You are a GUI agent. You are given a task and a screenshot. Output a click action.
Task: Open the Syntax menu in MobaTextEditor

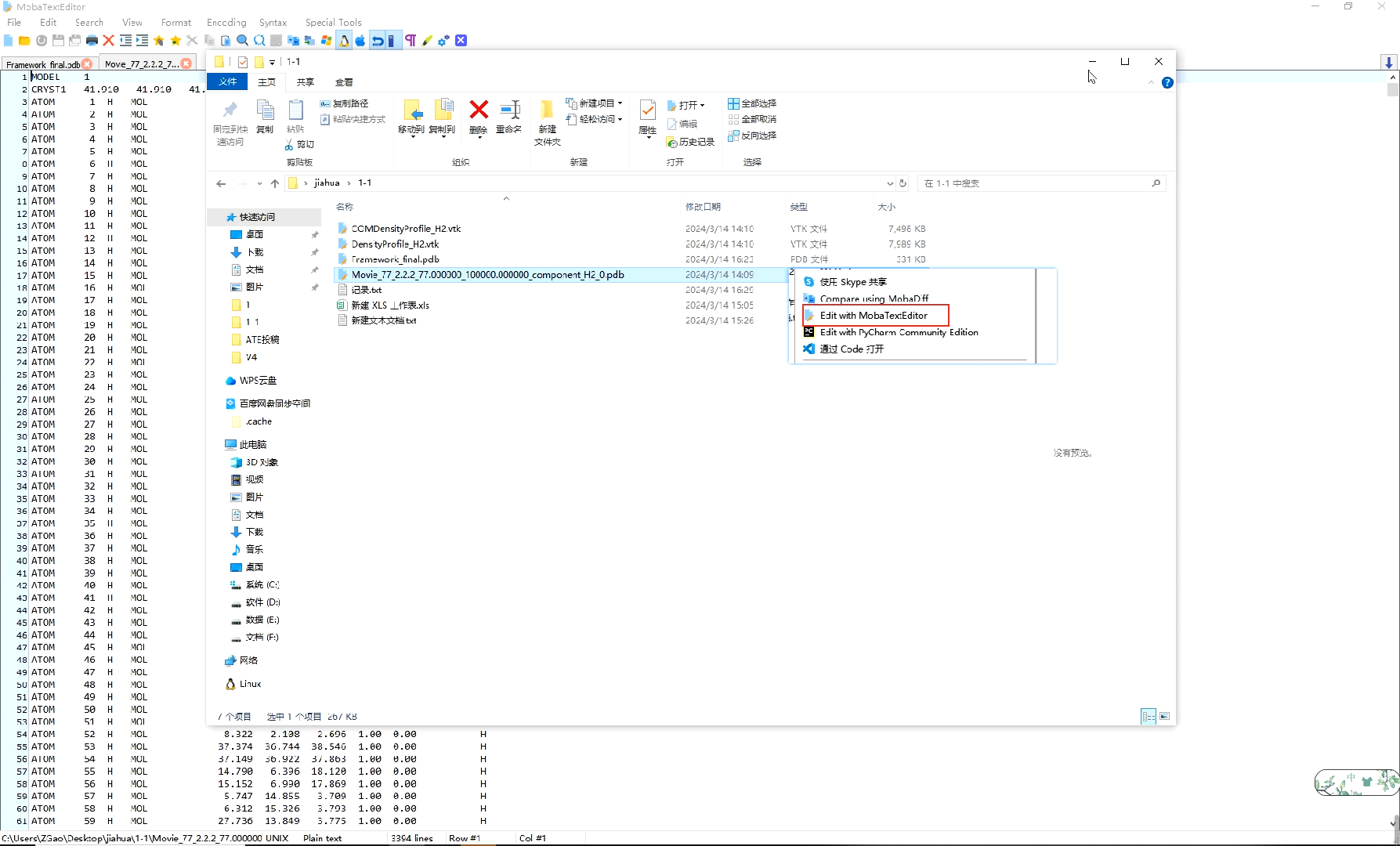(x=273, y=23)
